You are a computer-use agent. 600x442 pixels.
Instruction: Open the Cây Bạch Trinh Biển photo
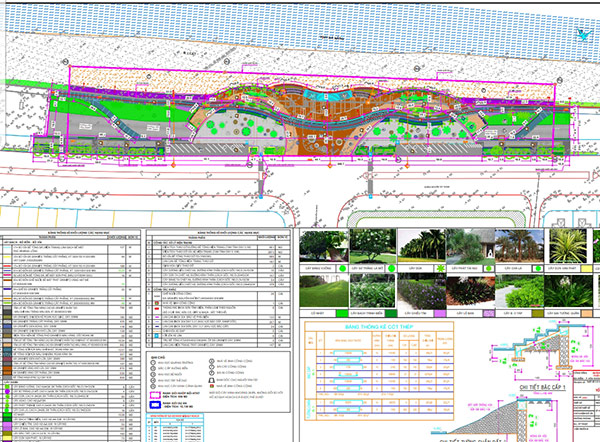click(x=371, y=292)
